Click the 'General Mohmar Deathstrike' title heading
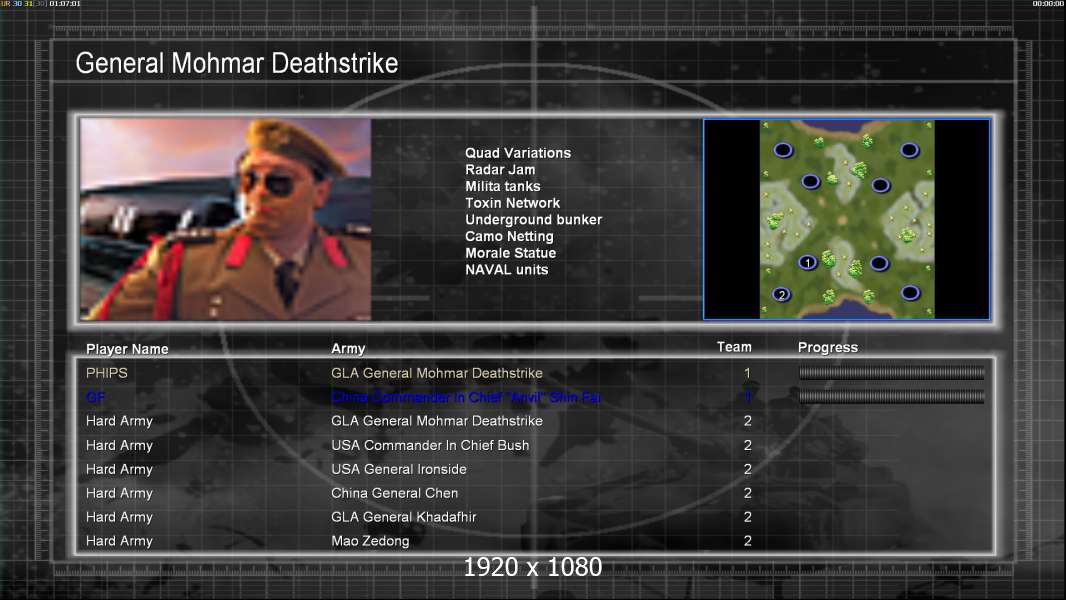The image size is (1066, 600). (x=237, y=63)
